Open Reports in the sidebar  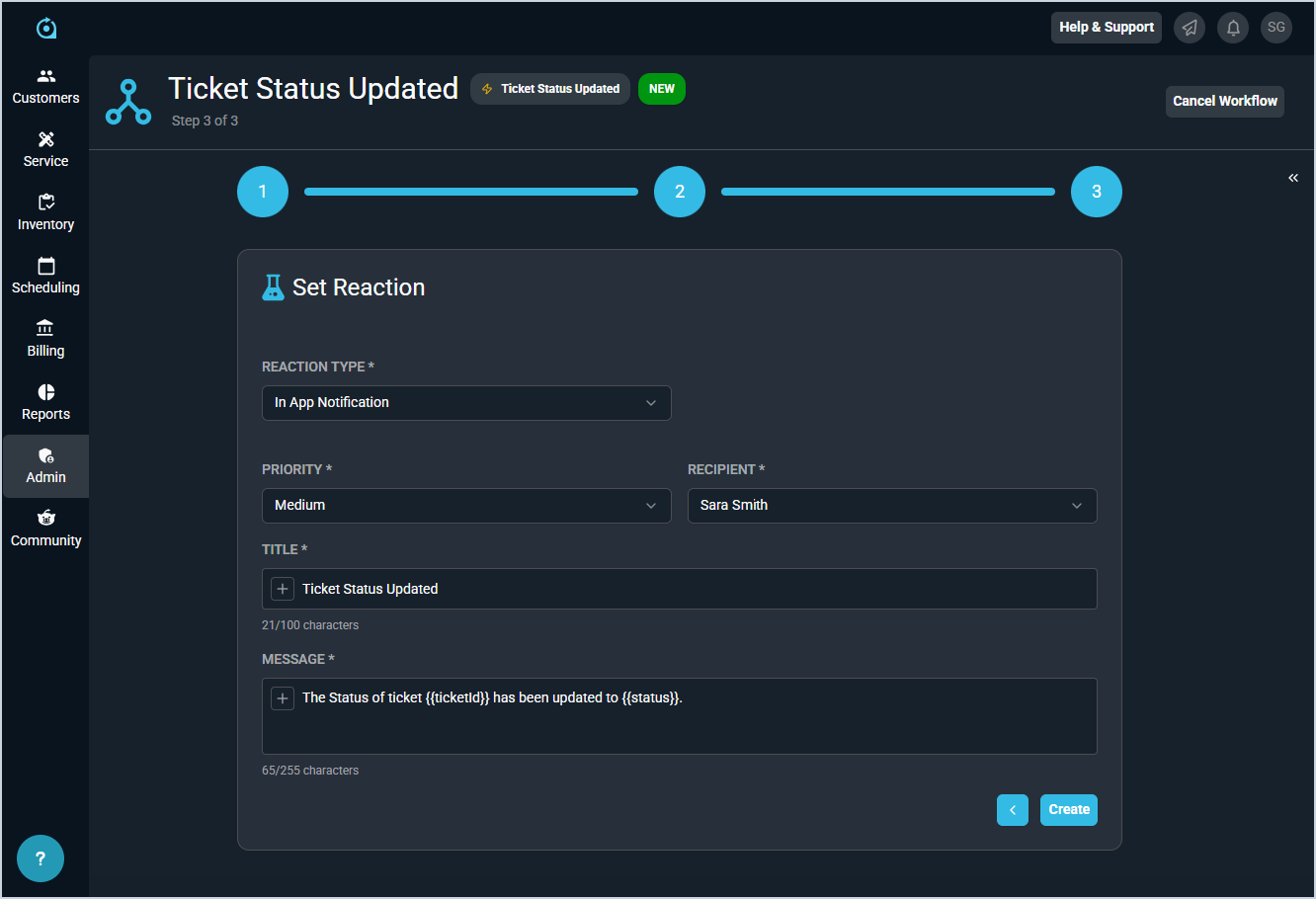[x=45, y=403]
